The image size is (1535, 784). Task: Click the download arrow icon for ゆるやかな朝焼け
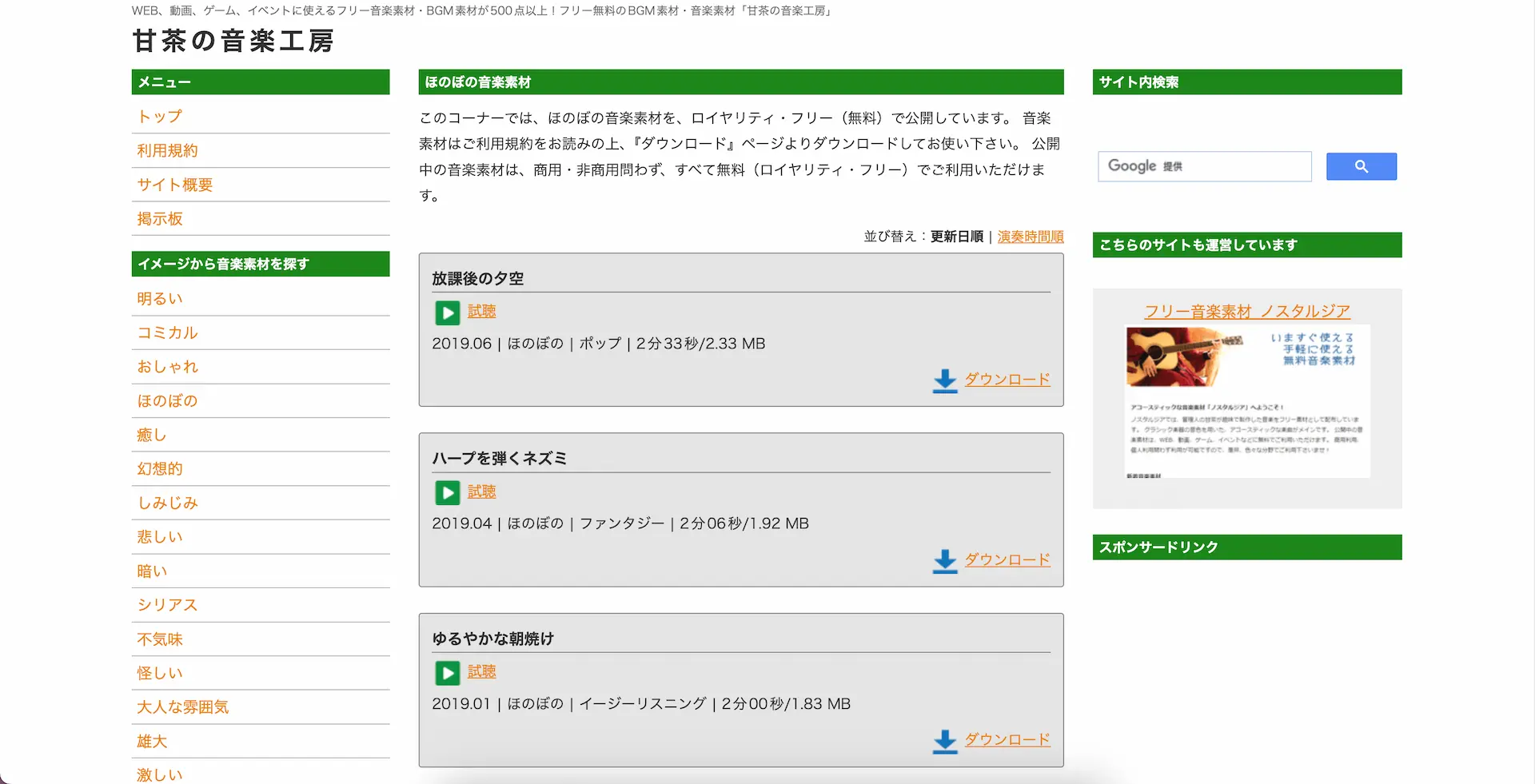pyautogui.click(x=945, y=741)
